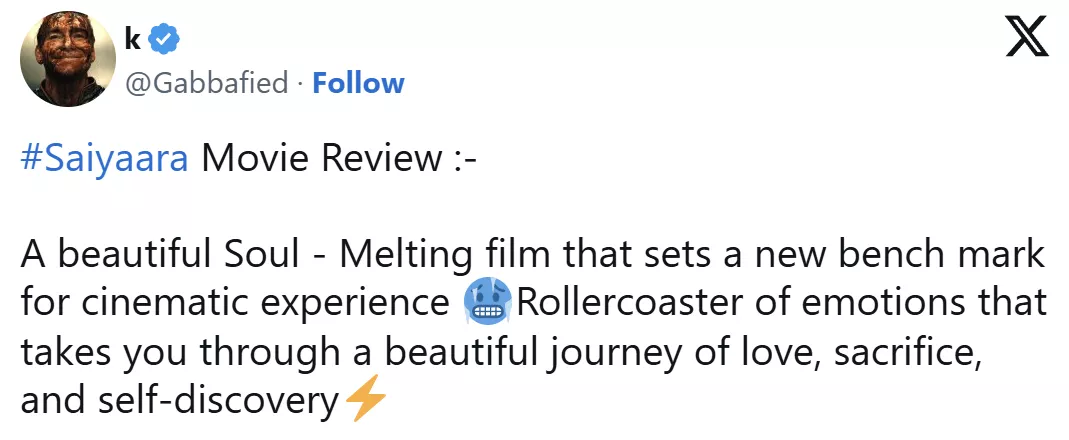The height and width of the screenshot is (440, 1069).
Task: Open the #Saiyaara hashtag
Action: click(x=104, y=159)
